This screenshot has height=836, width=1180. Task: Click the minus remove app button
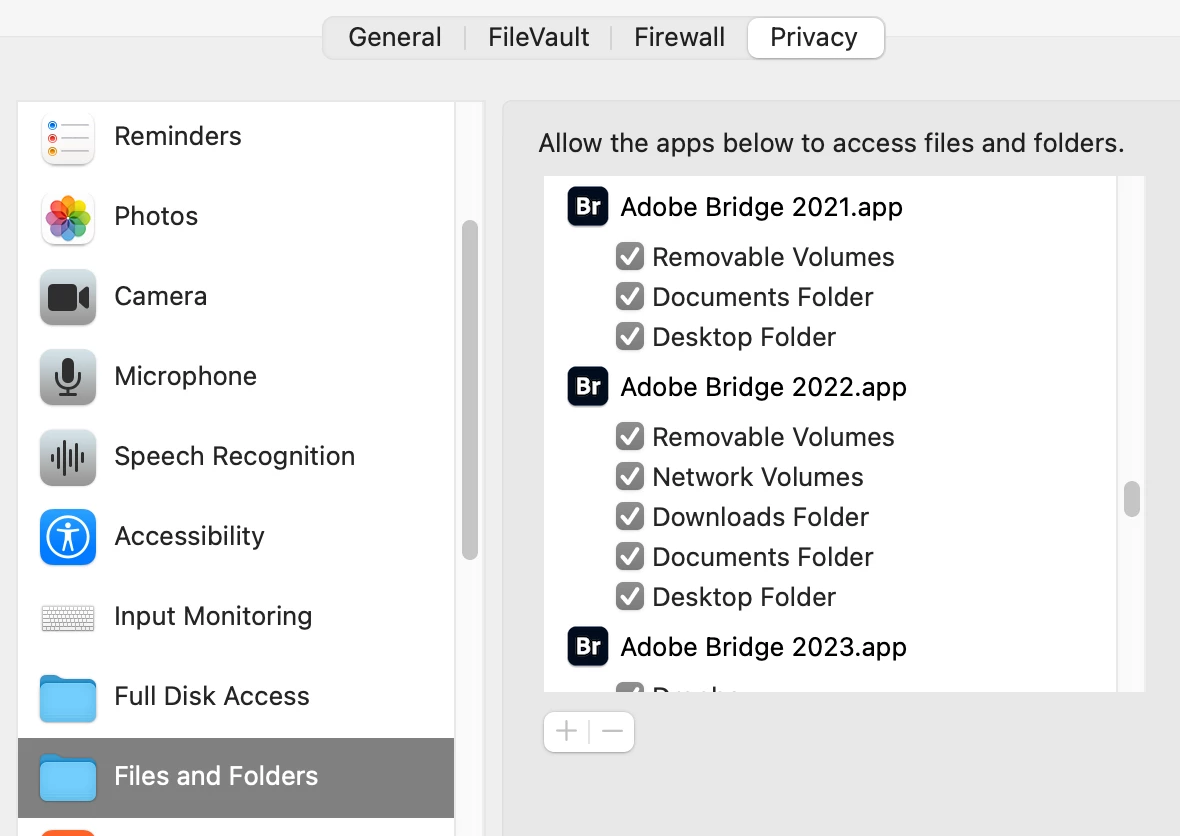tap(613, 731)
